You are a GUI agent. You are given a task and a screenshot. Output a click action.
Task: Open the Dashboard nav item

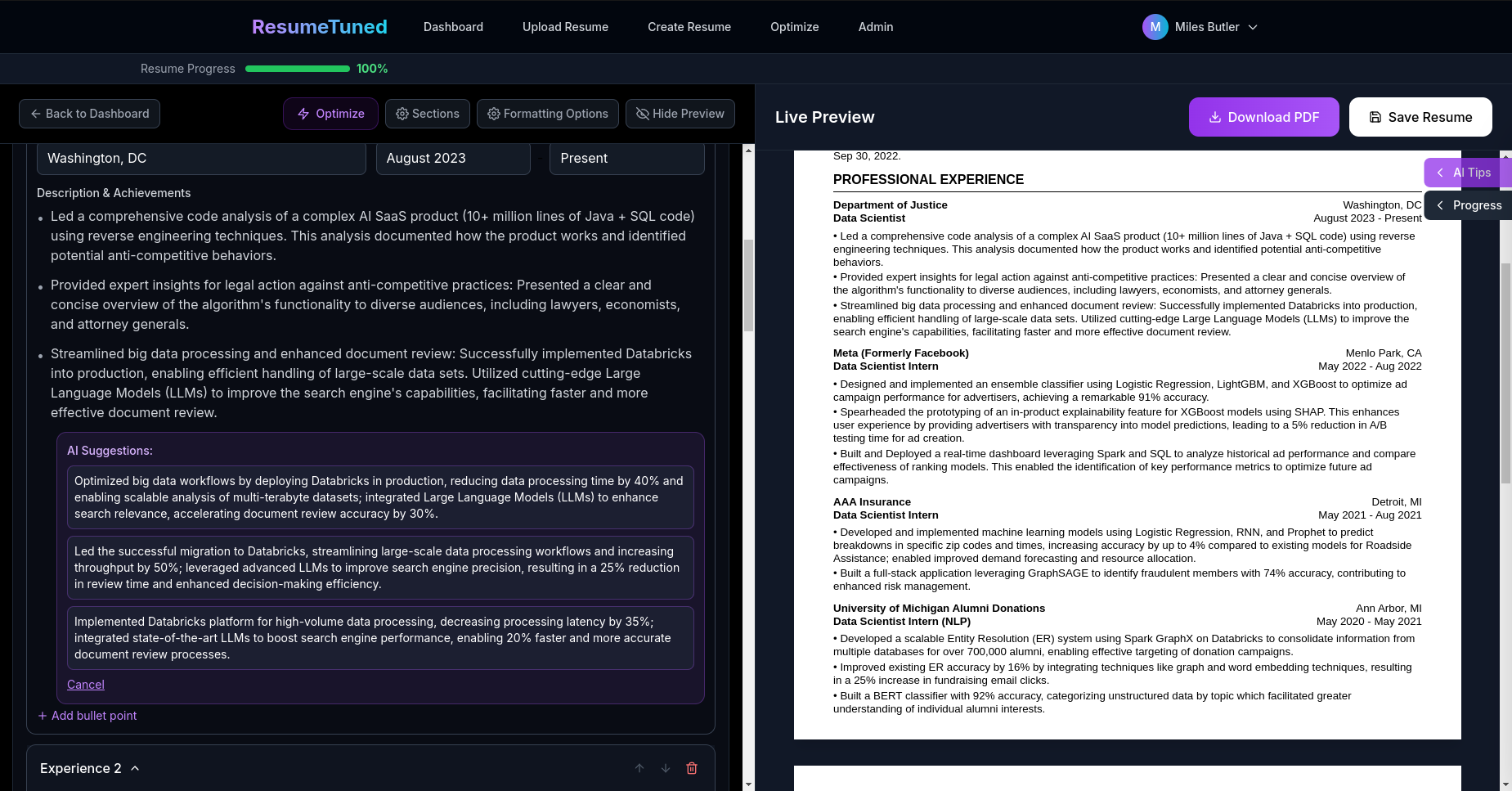point(453,27)
